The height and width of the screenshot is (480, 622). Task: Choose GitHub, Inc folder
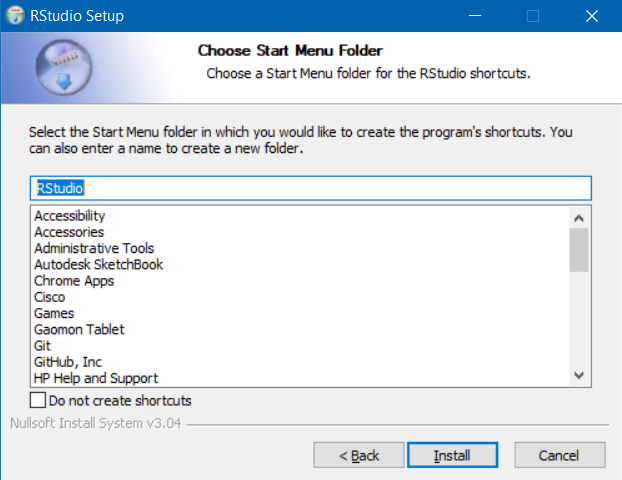[x=68, y=362]
